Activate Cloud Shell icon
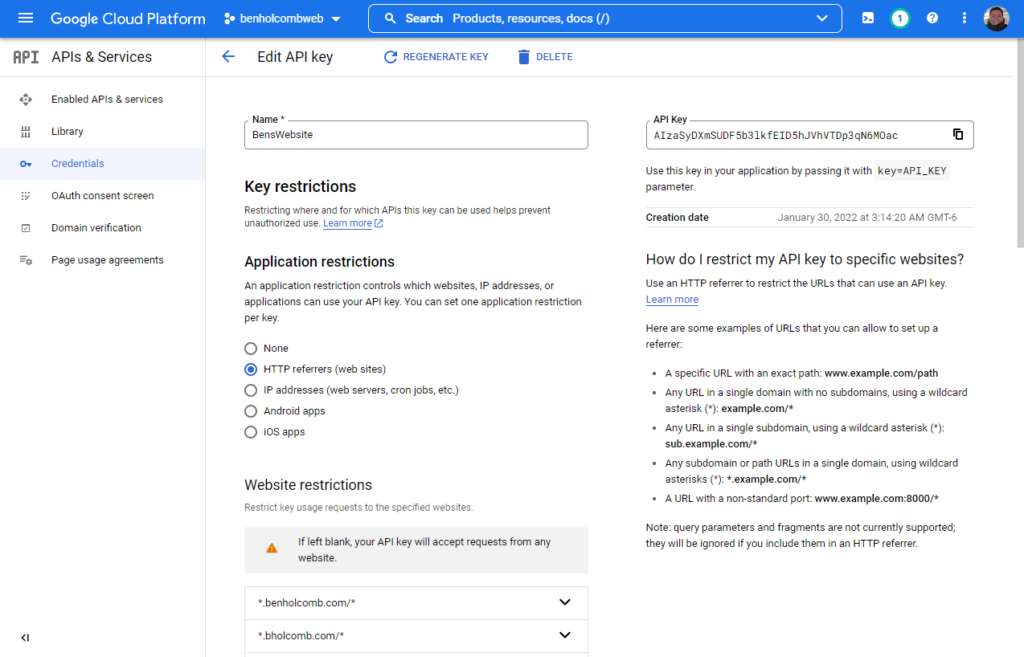The height and width of the screenshot is (657, 1024). [x=867, y=18]
